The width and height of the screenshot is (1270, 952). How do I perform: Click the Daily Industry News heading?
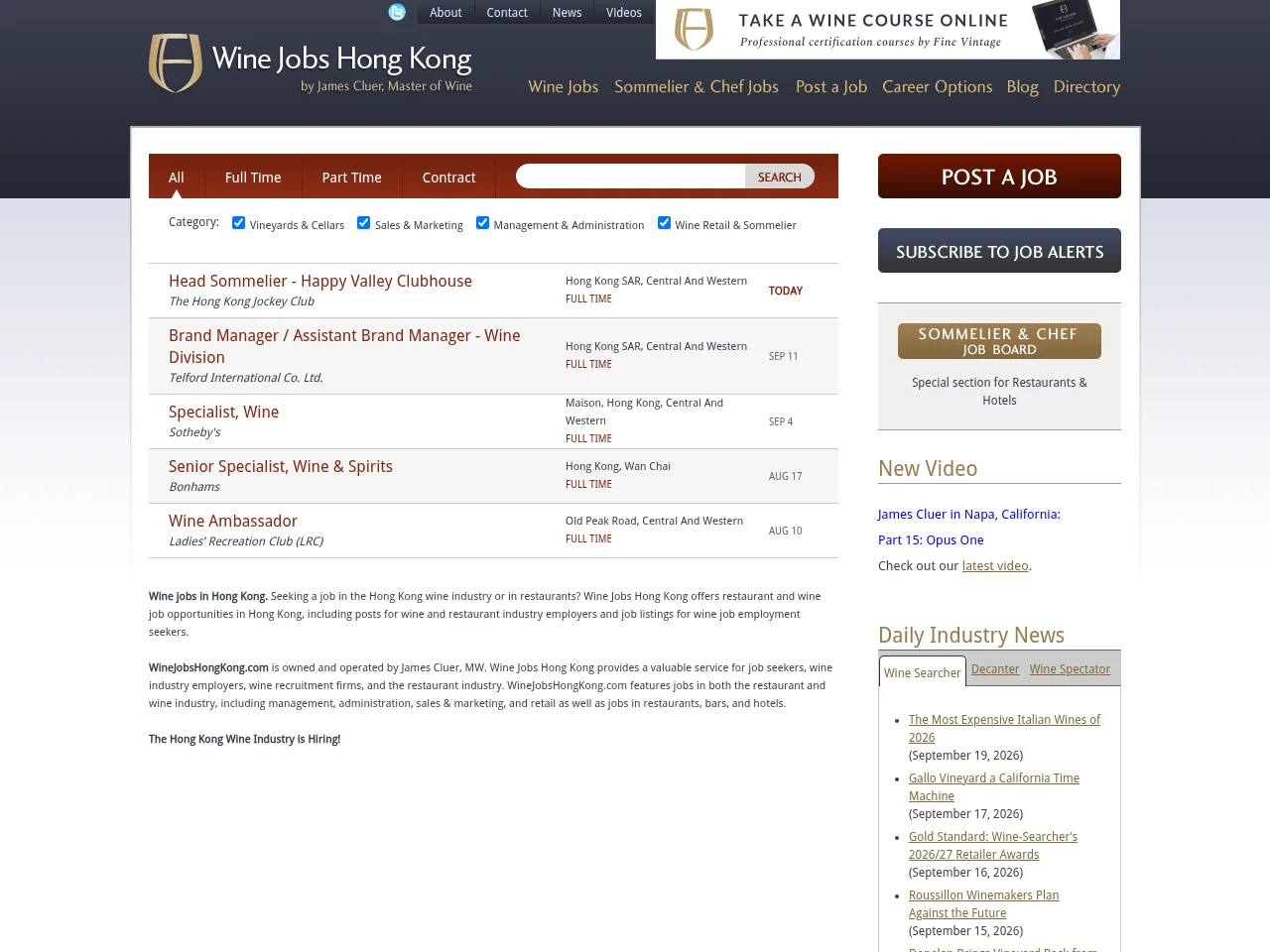[x=971, y=636]
